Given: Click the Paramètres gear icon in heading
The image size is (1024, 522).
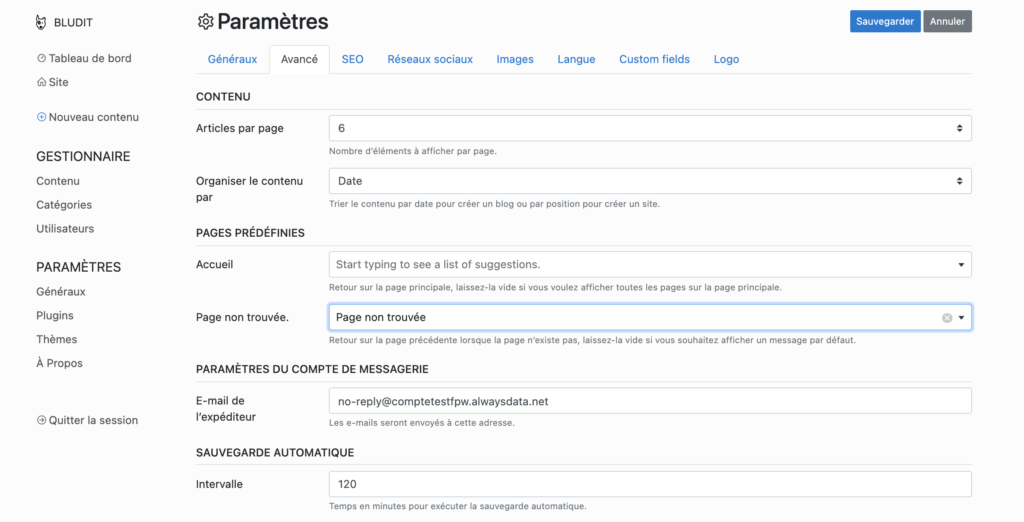Looking at the screenshot, I should click(206, 22).
